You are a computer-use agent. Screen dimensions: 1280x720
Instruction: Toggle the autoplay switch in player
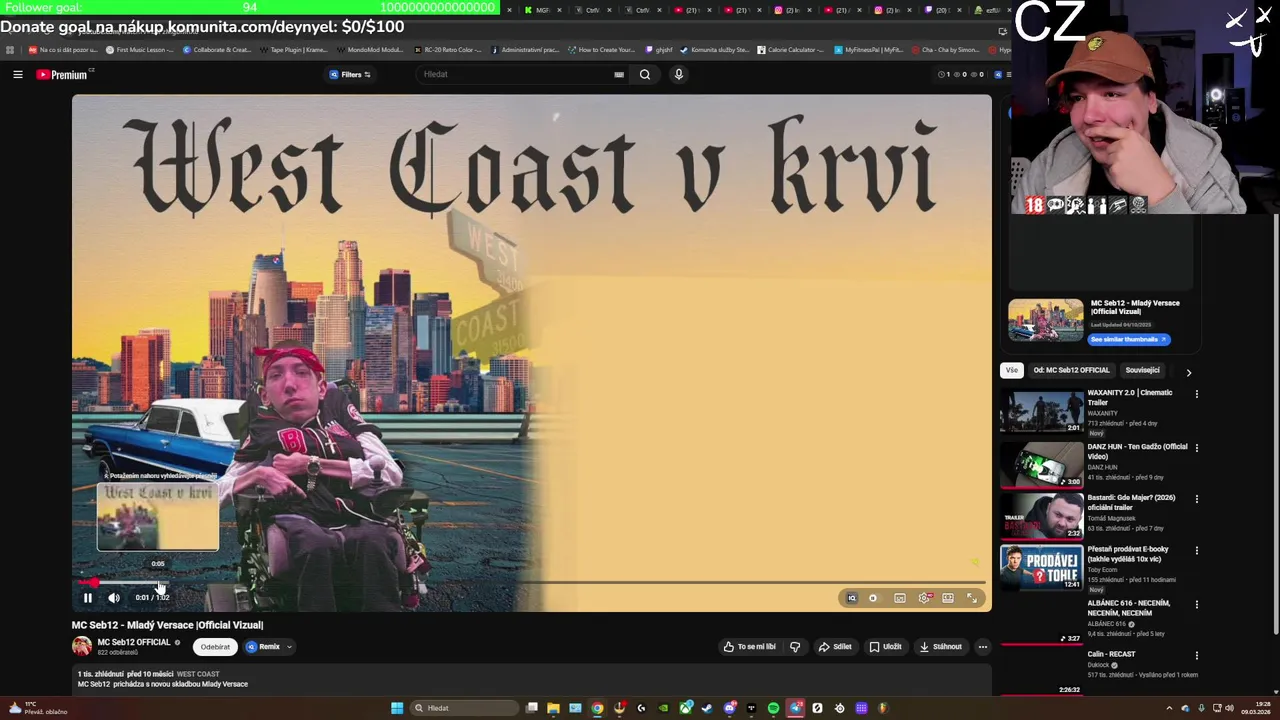coord(873,598)
